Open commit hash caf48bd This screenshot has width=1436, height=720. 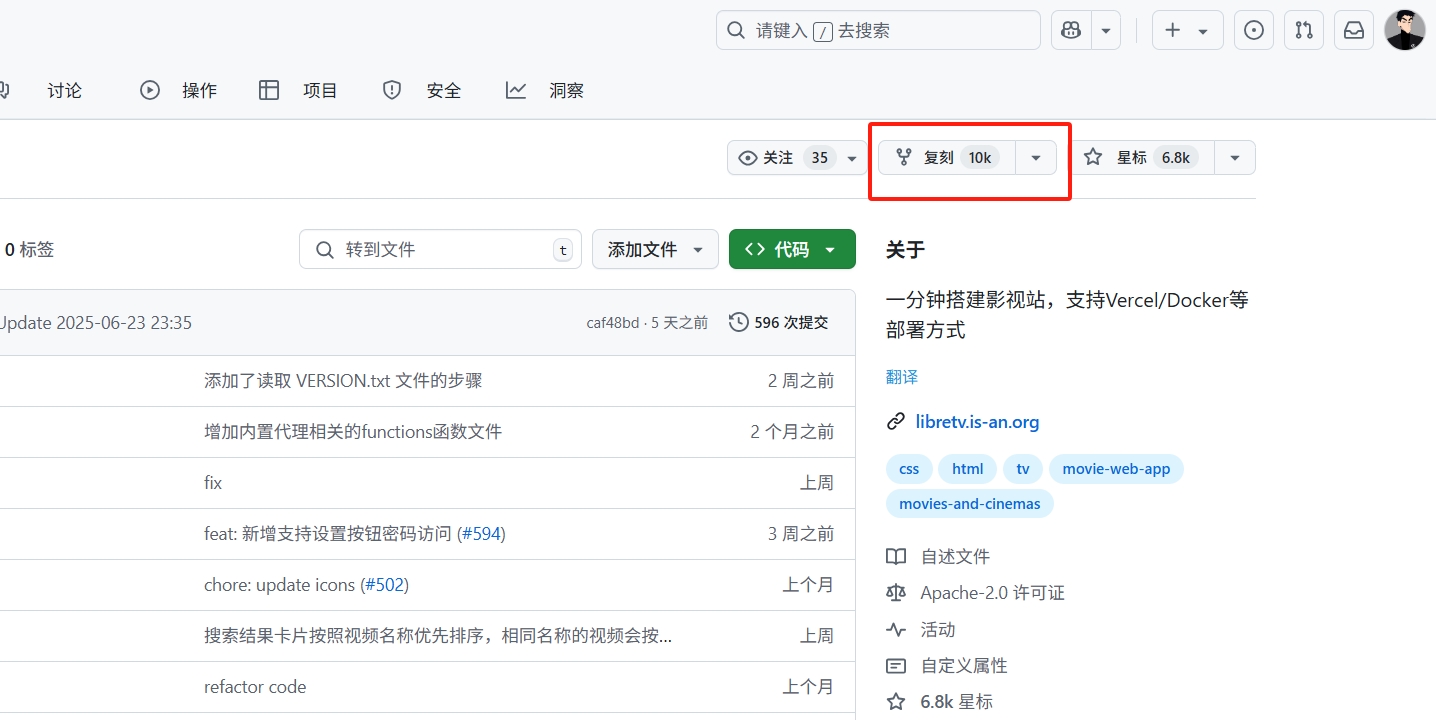click(x=613, y=323)
